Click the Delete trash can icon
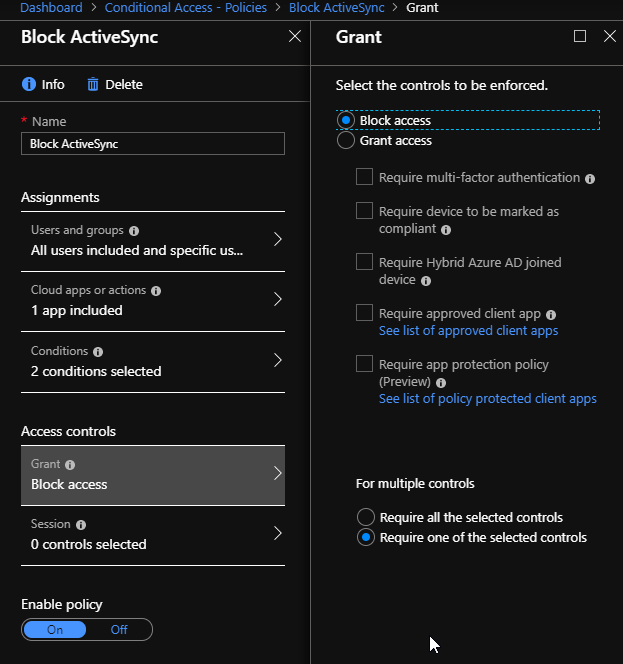Screen dimensions: 623x664 93,84
